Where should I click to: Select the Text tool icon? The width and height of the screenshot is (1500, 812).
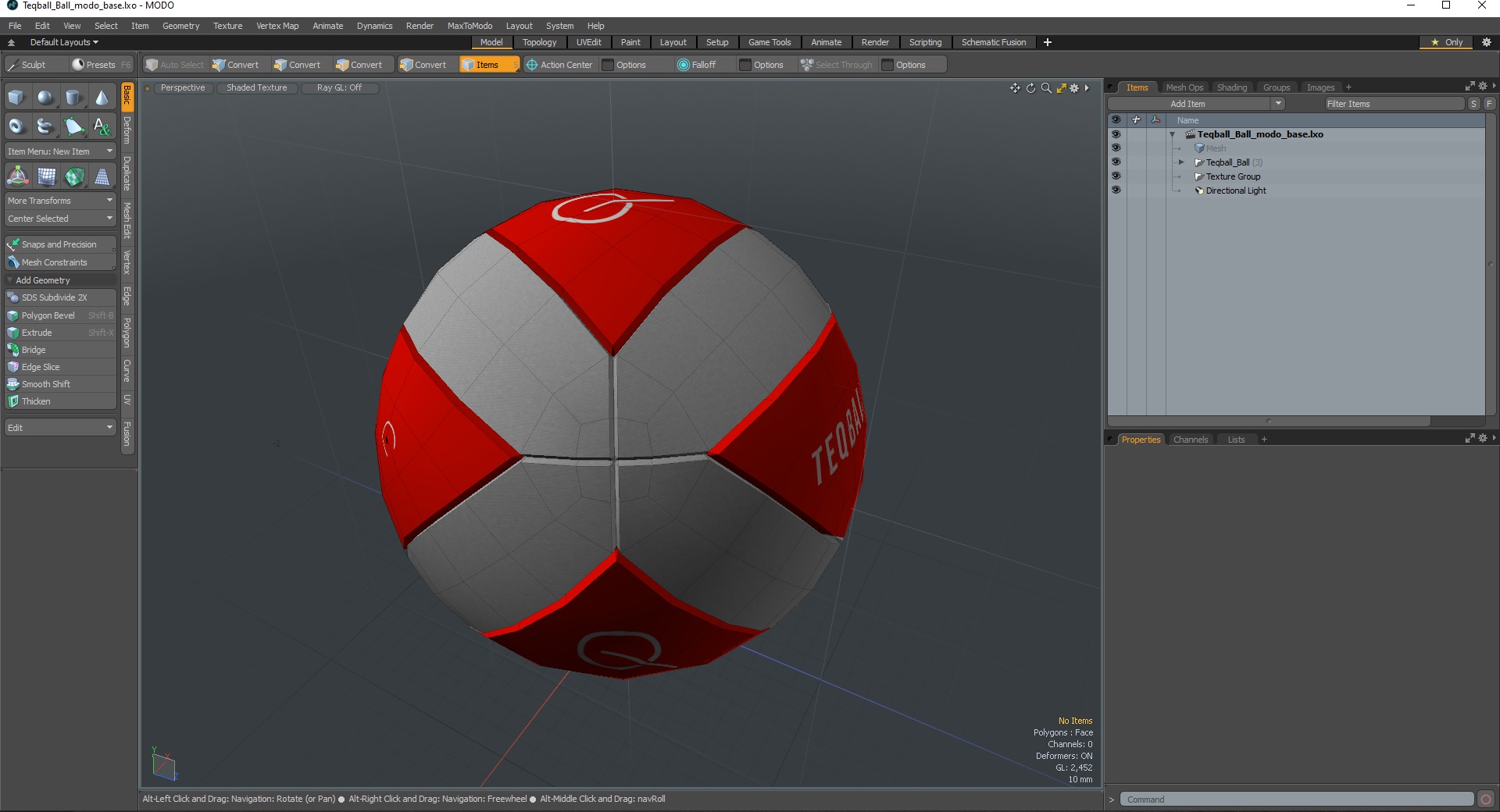tap(102, 126)
